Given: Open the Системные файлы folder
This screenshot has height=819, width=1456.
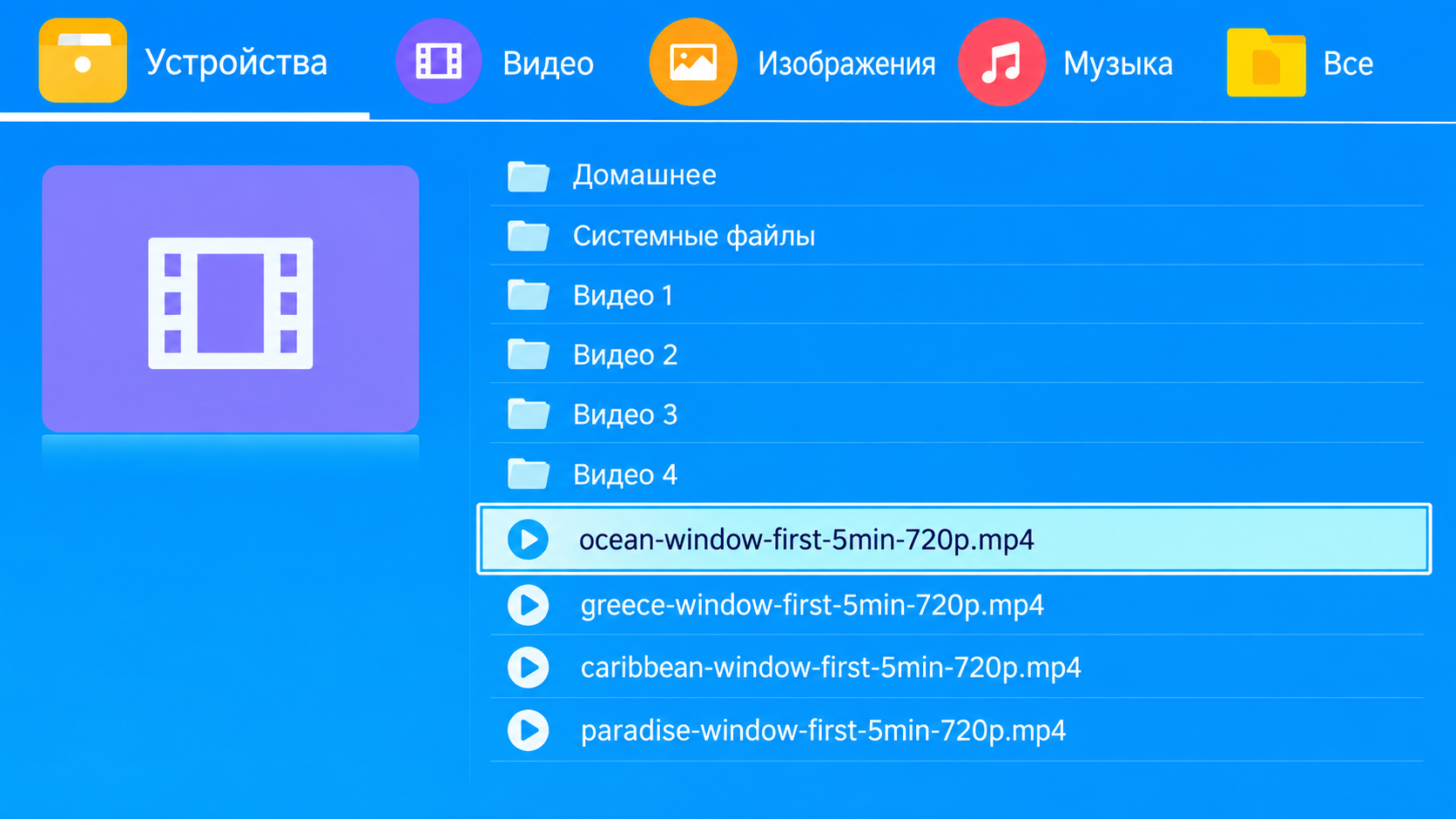Looking at the screenshot, I should click(956, 236).
